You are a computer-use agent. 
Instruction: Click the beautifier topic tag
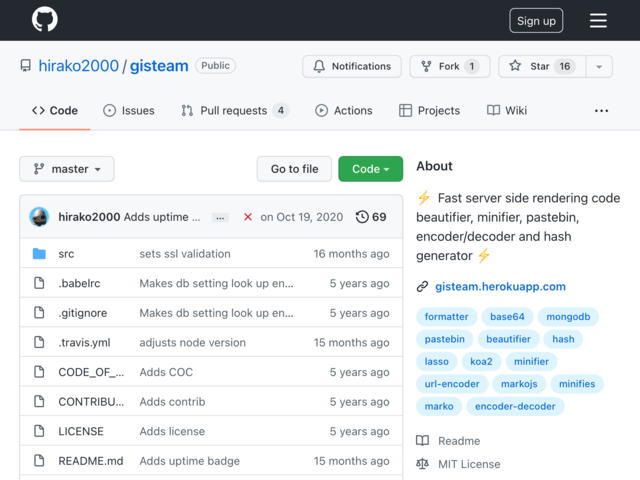tap(509, 339)
